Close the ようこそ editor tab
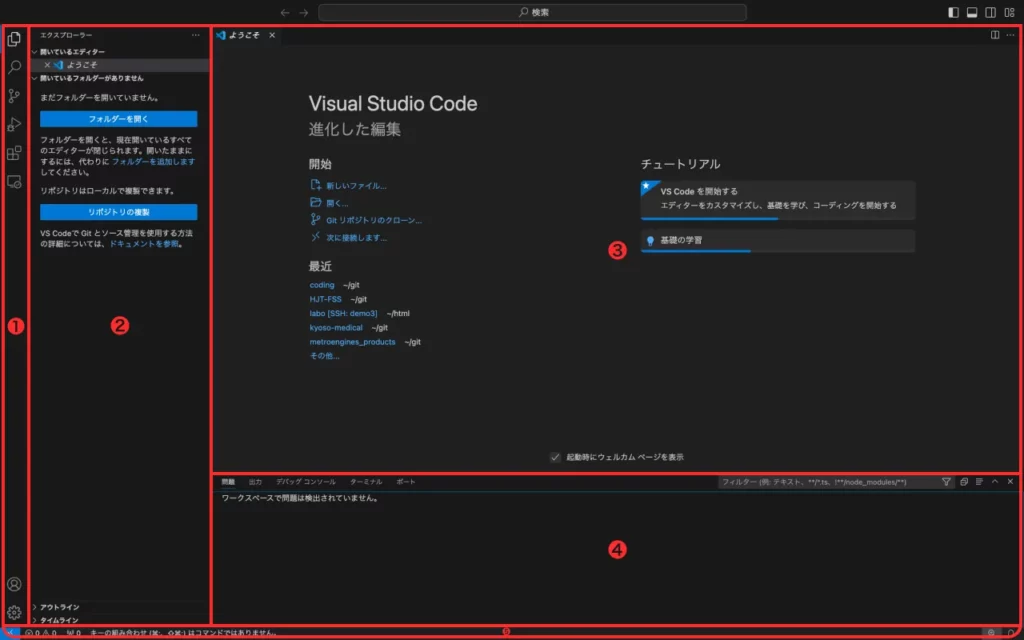 pyautogui.click(x=272, y=35)
